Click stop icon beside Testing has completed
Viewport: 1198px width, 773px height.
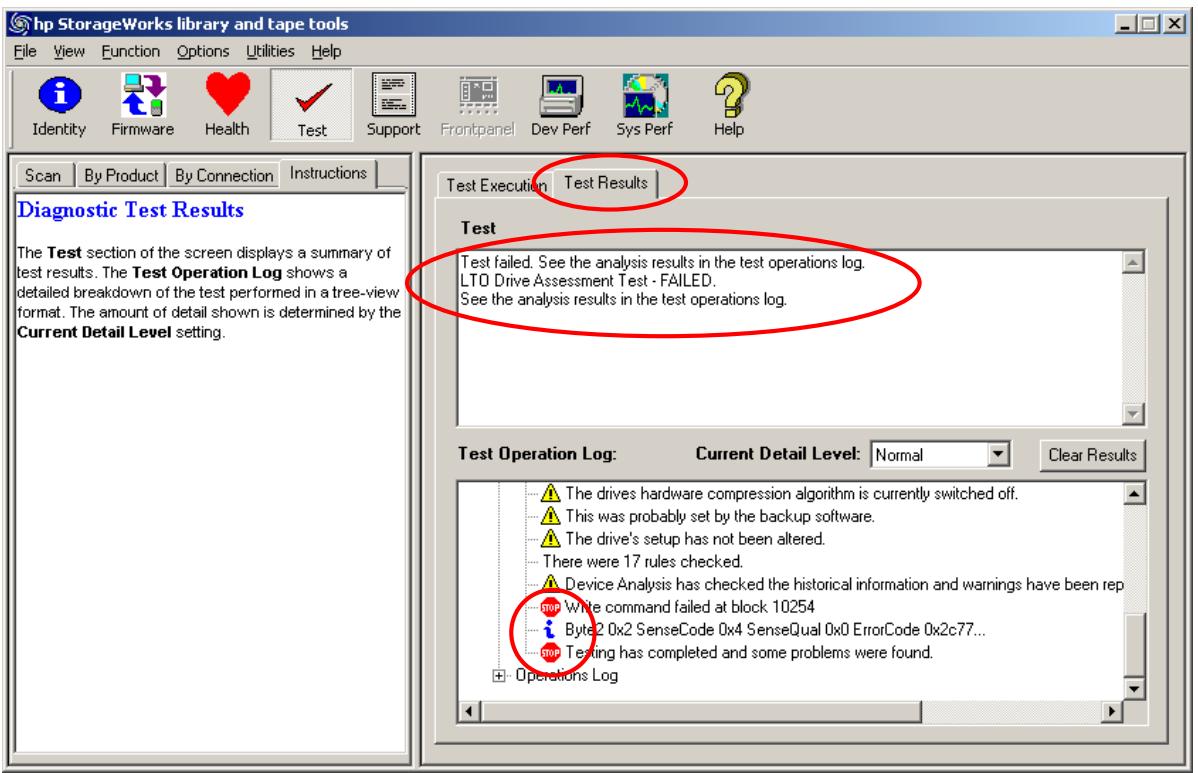click(x=550, y=652)
